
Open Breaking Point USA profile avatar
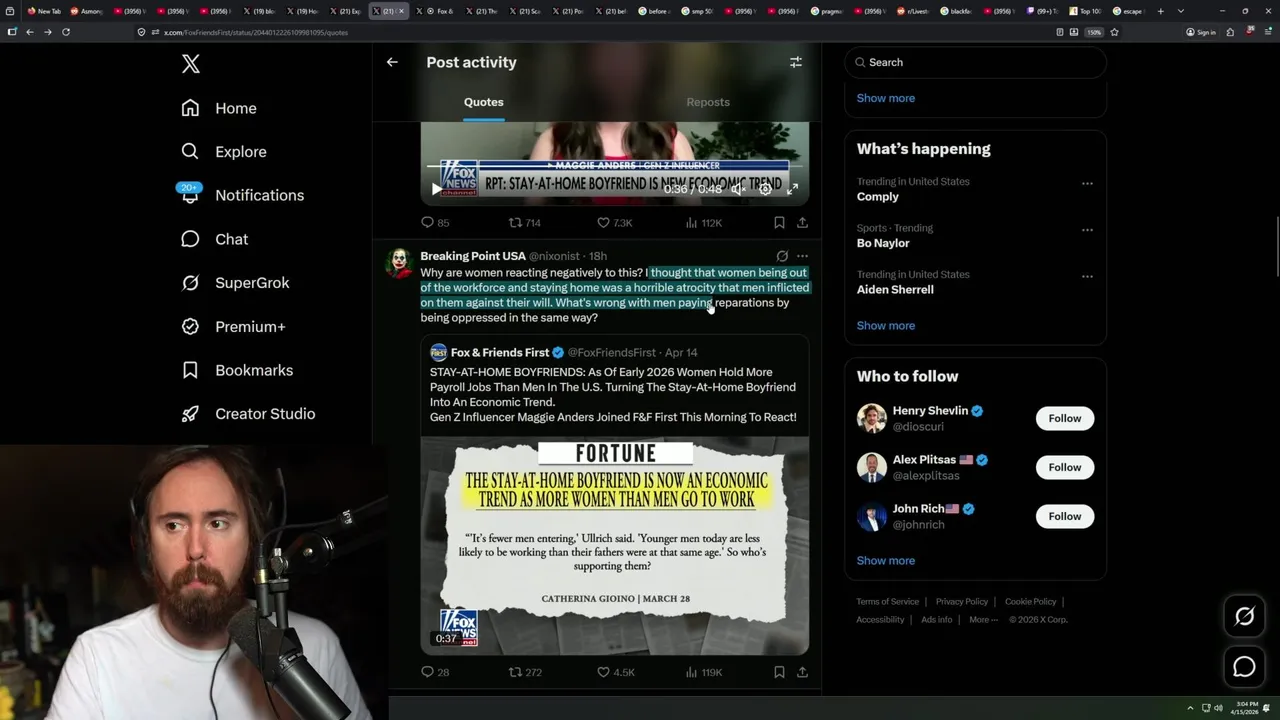(400, 263)
